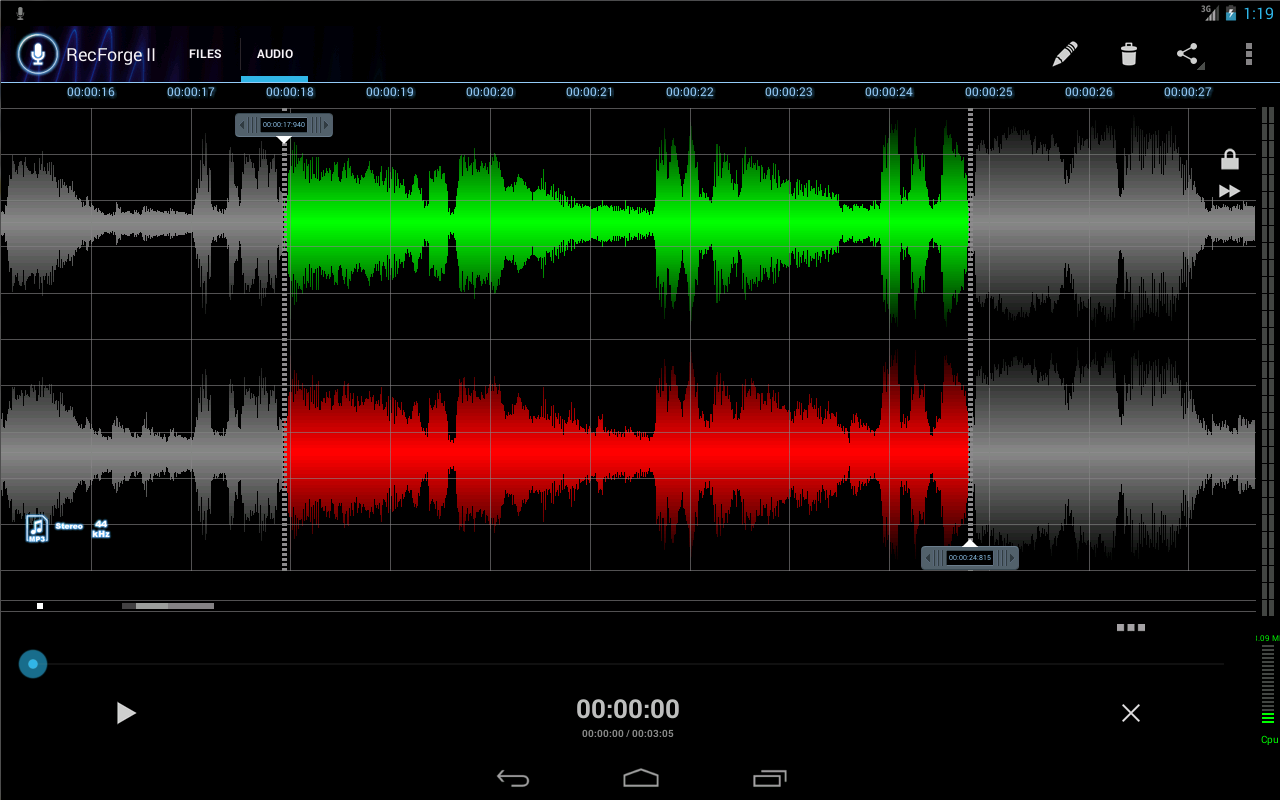Share the audio via the share icon
This screenshot has width=1280, height=800.
coord(1187,54)
